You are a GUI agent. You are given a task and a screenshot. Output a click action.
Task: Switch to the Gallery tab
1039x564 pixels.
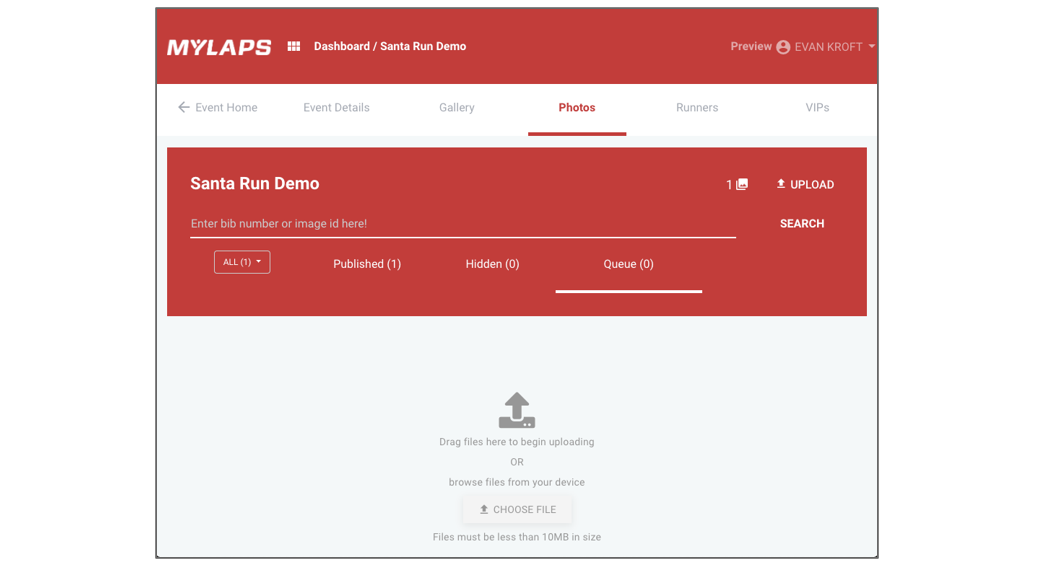456,108
